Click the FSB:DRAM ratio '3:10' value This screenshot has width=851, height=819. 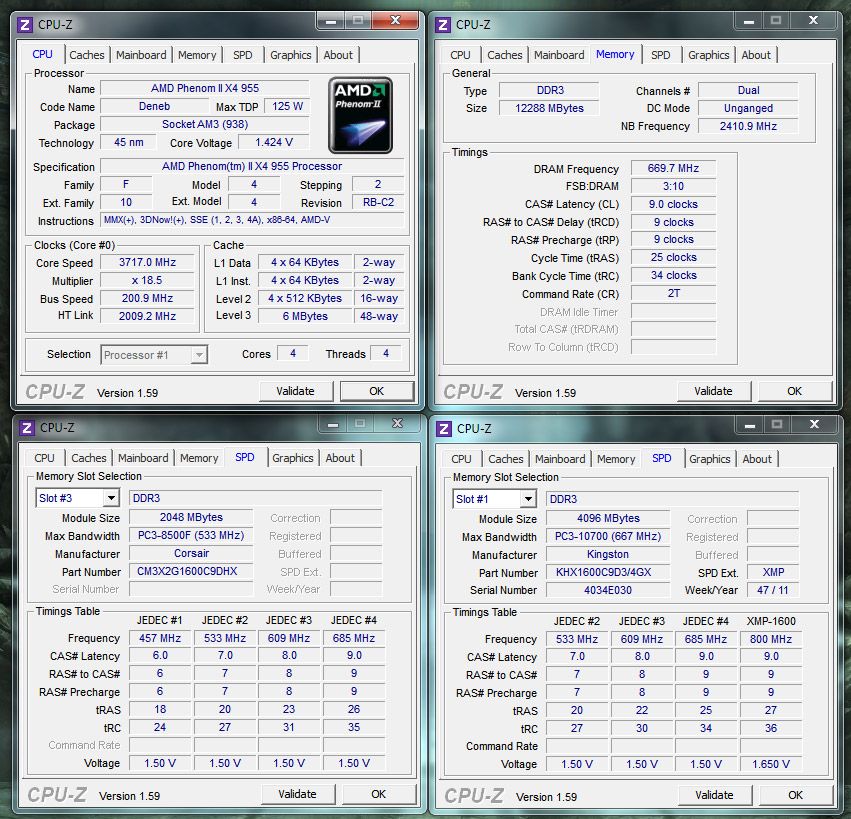[674, 186]
